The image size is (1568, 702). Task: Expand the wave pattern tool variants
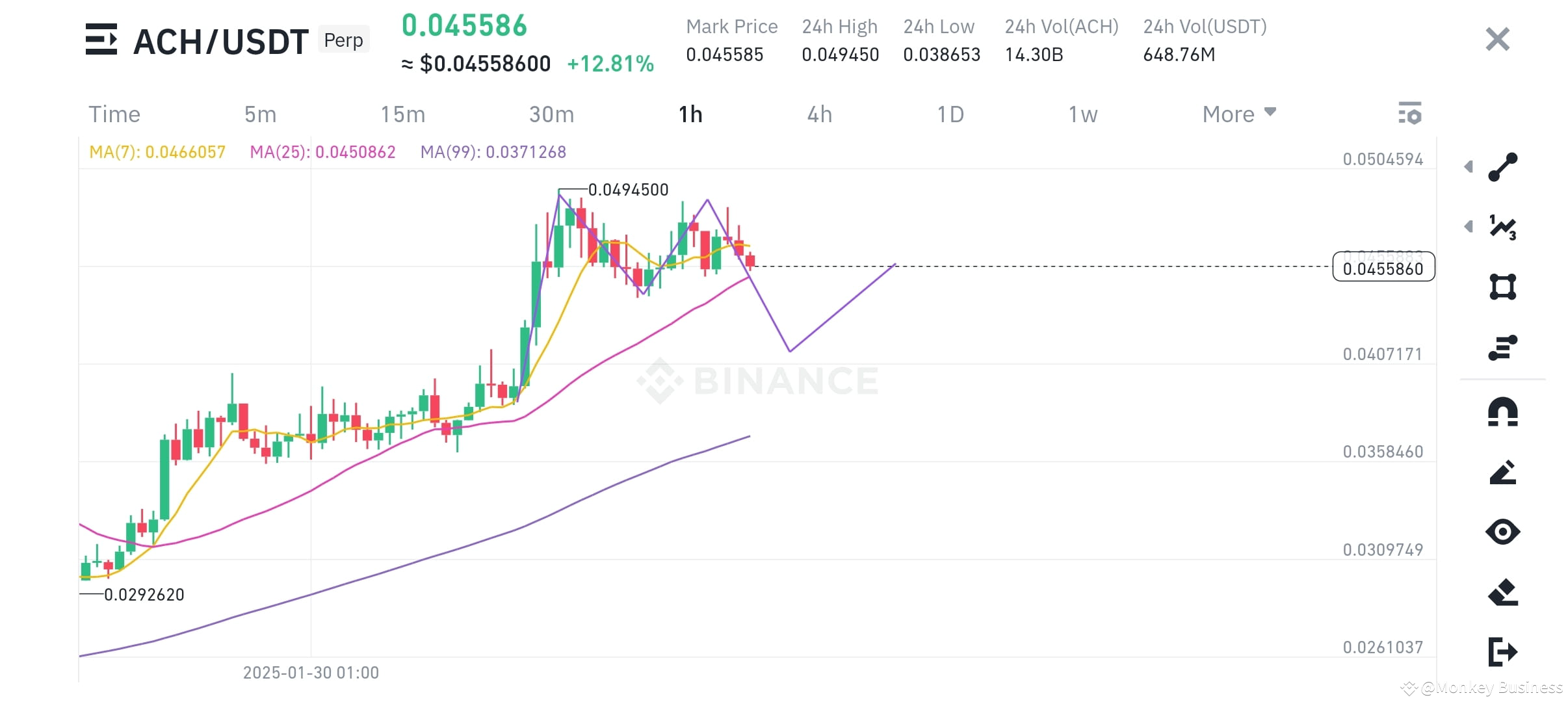pyautogui.click(x=1469, y=227)
